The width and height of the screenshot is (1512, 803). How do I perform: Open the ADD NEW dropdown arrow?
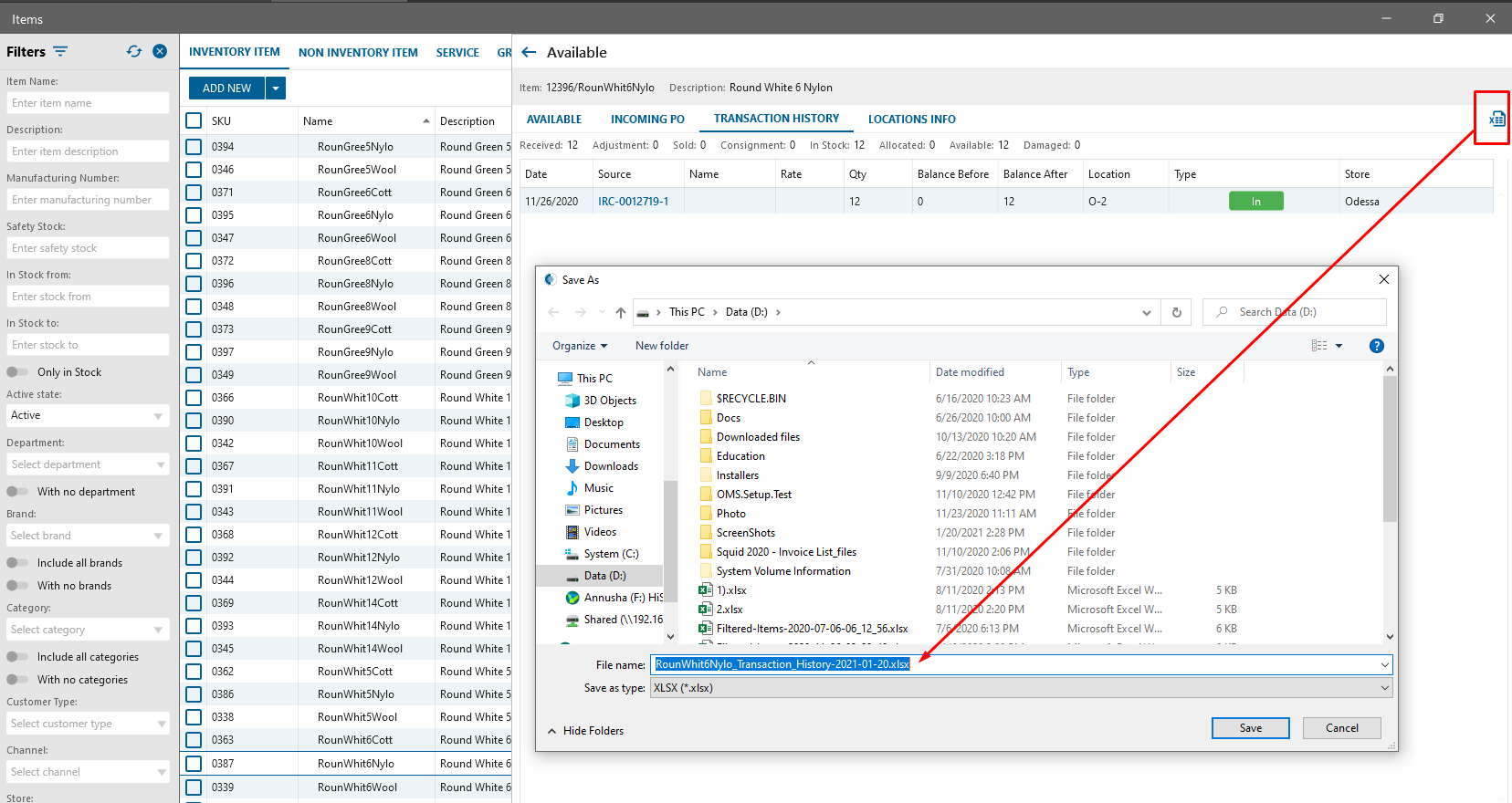point(276,89)
